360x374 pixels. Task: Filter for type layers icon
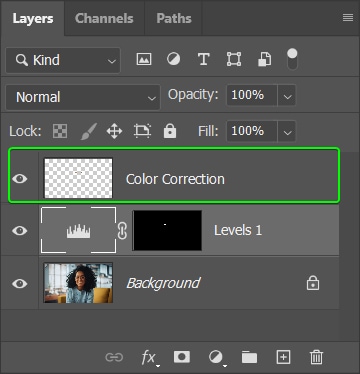pyautogui.click(x=204, y=60)
